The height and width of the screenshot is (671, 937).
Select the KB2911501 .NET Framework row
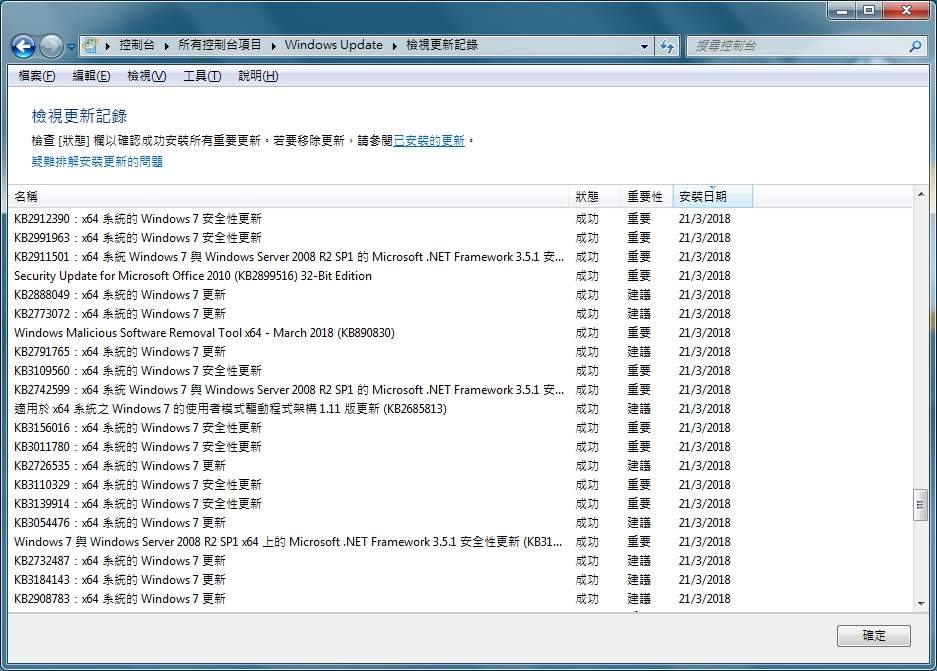click(460, 257)
